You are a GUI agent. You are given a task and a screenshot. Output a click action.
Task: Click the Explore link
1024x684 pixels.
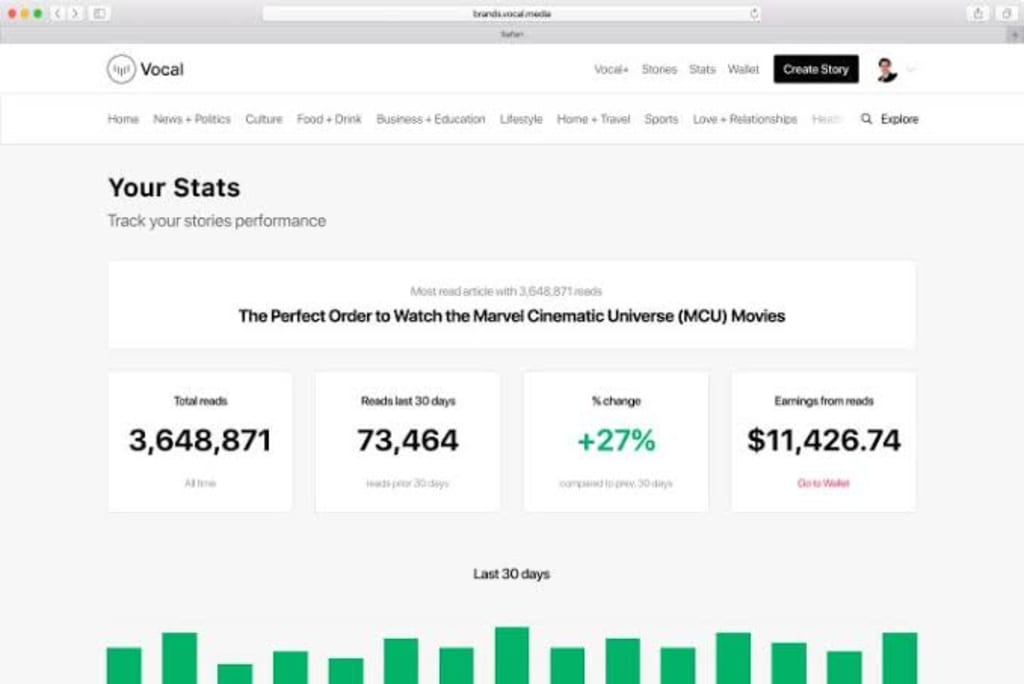pyautogui.click(x=899, y=119)
